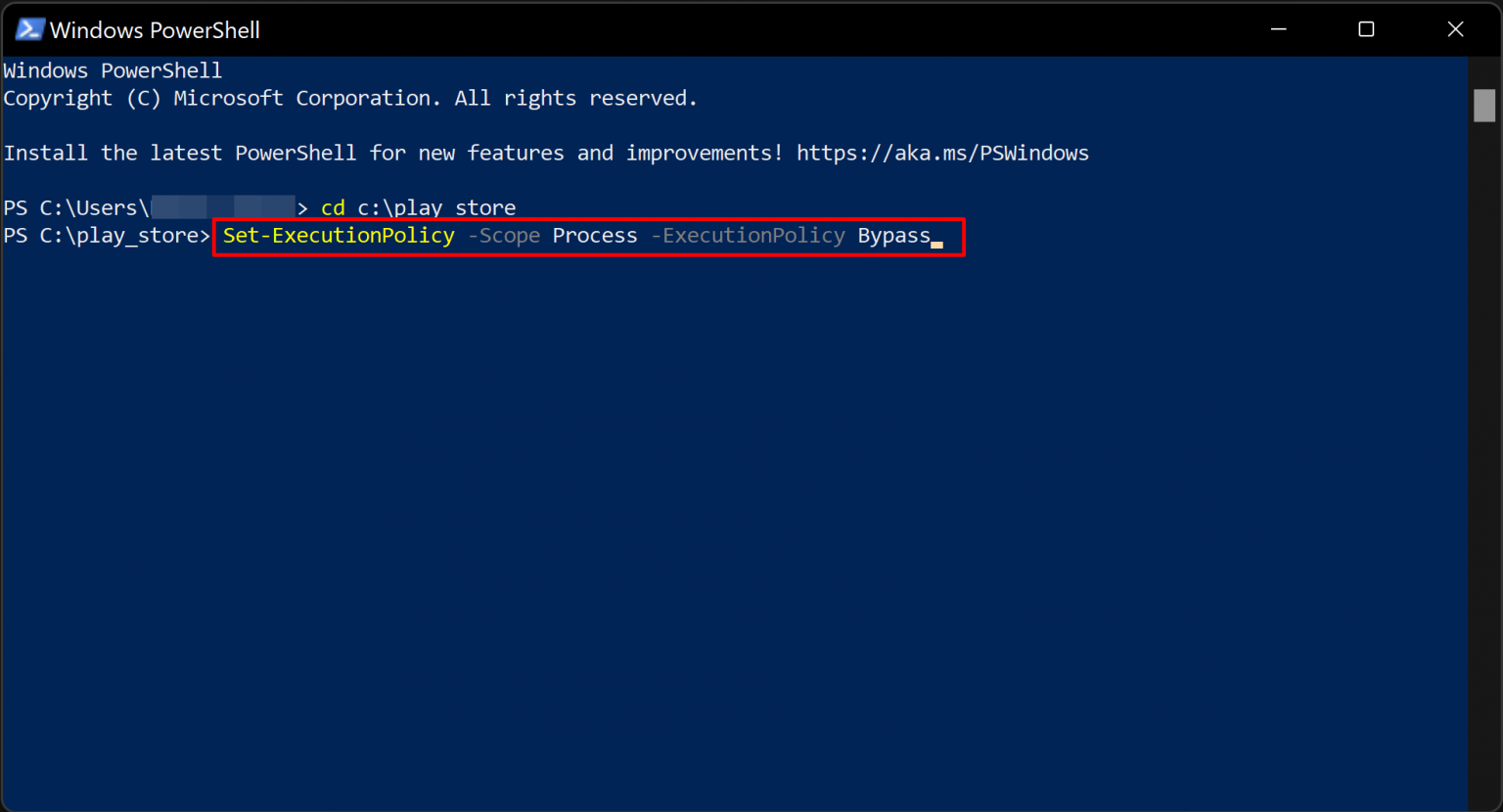
Task: Click the -Scope parameter text
Action: tap(504, 236)
